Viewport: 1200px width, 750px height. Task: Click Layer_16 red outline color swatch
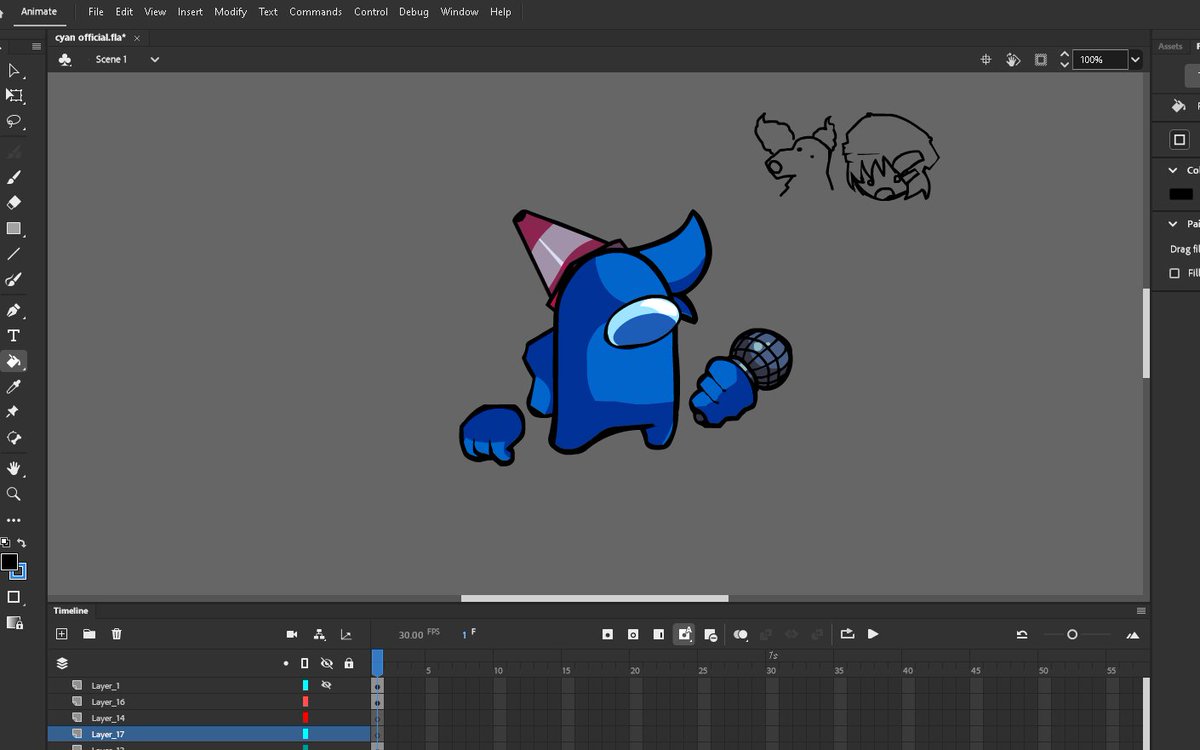coord(305,702)
